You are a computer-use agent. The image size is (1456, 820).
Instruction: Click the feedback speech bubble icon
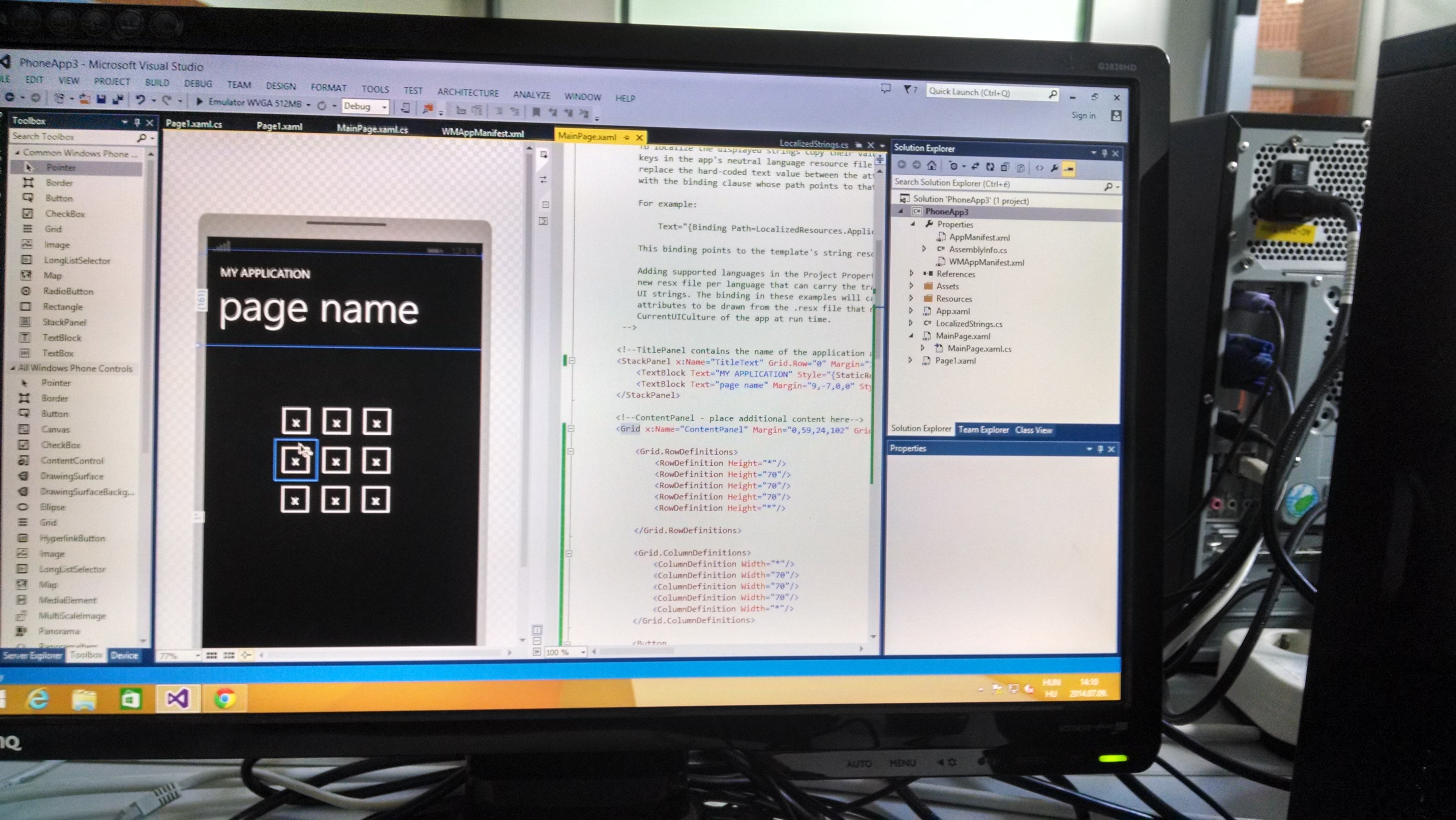point(886,88)
